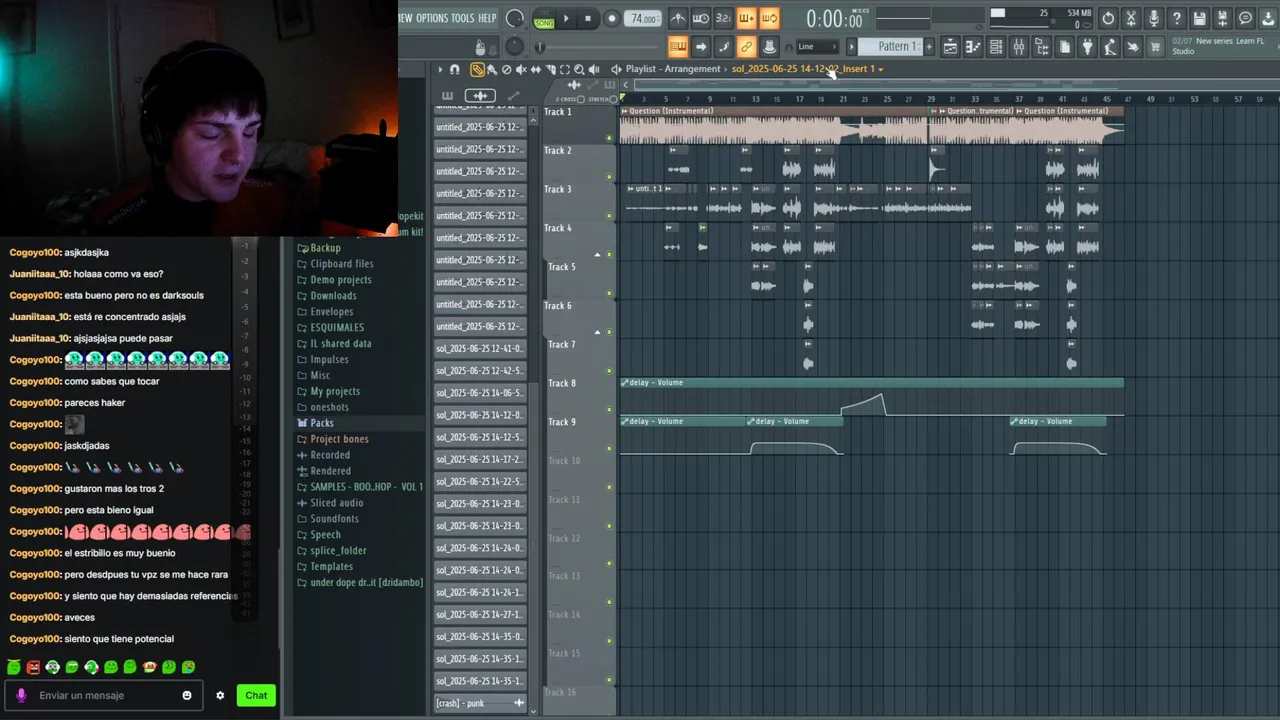The height and width of the screenshot is (720, 1280).
Task: Select the Paint brush tool in playlist
Action: click(x=492, y=69)
